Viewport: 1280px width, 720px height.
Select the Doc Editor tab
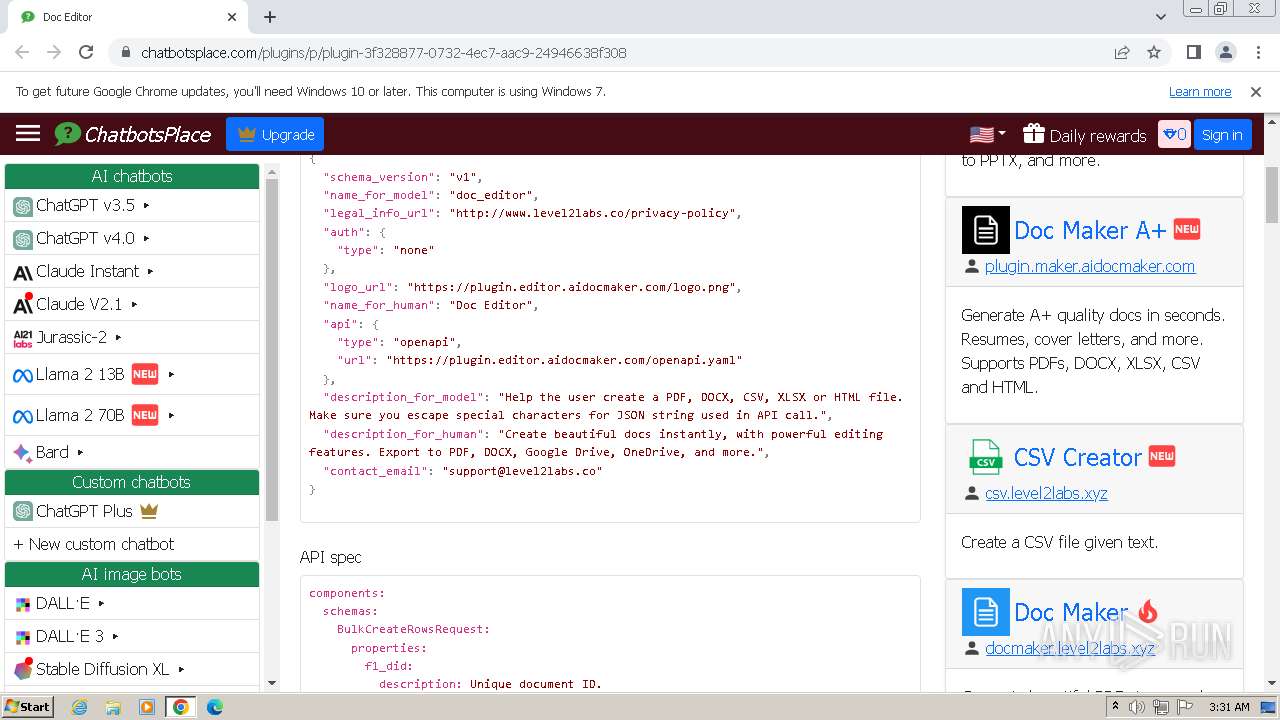[x=130, y=17]
